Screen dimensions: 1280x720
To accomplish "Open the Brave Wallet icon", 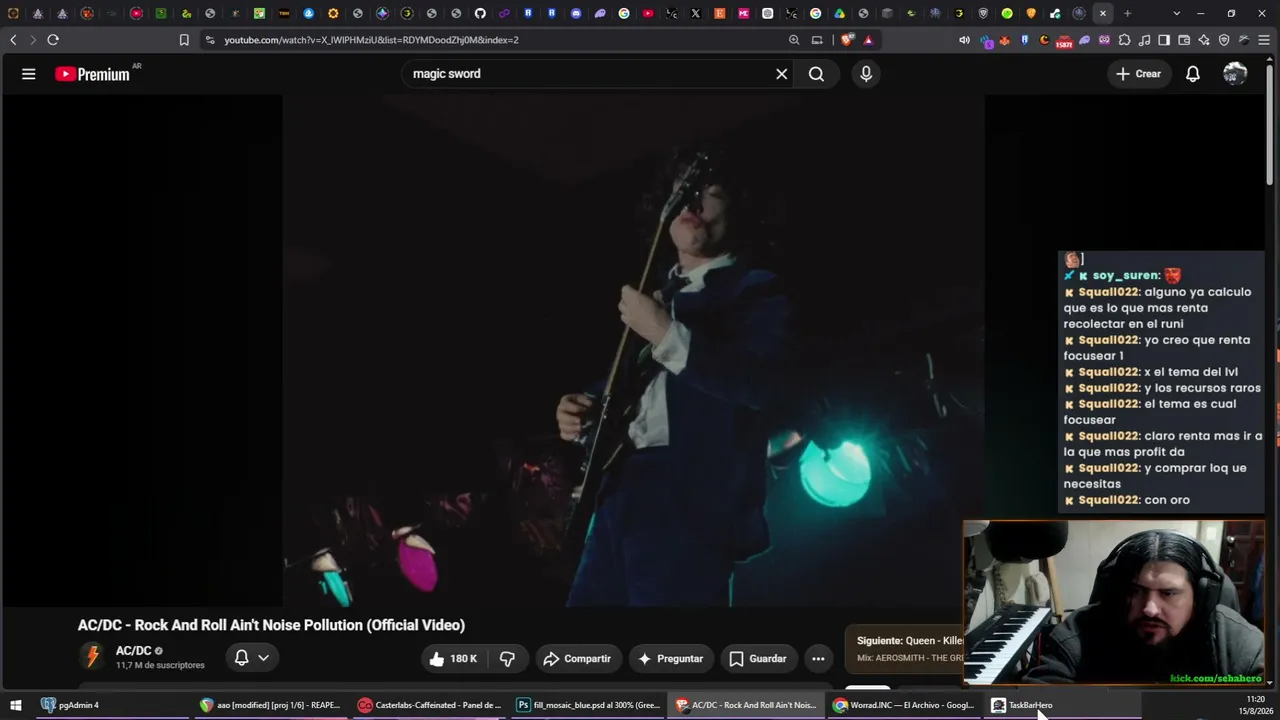I will point(1184,40).
